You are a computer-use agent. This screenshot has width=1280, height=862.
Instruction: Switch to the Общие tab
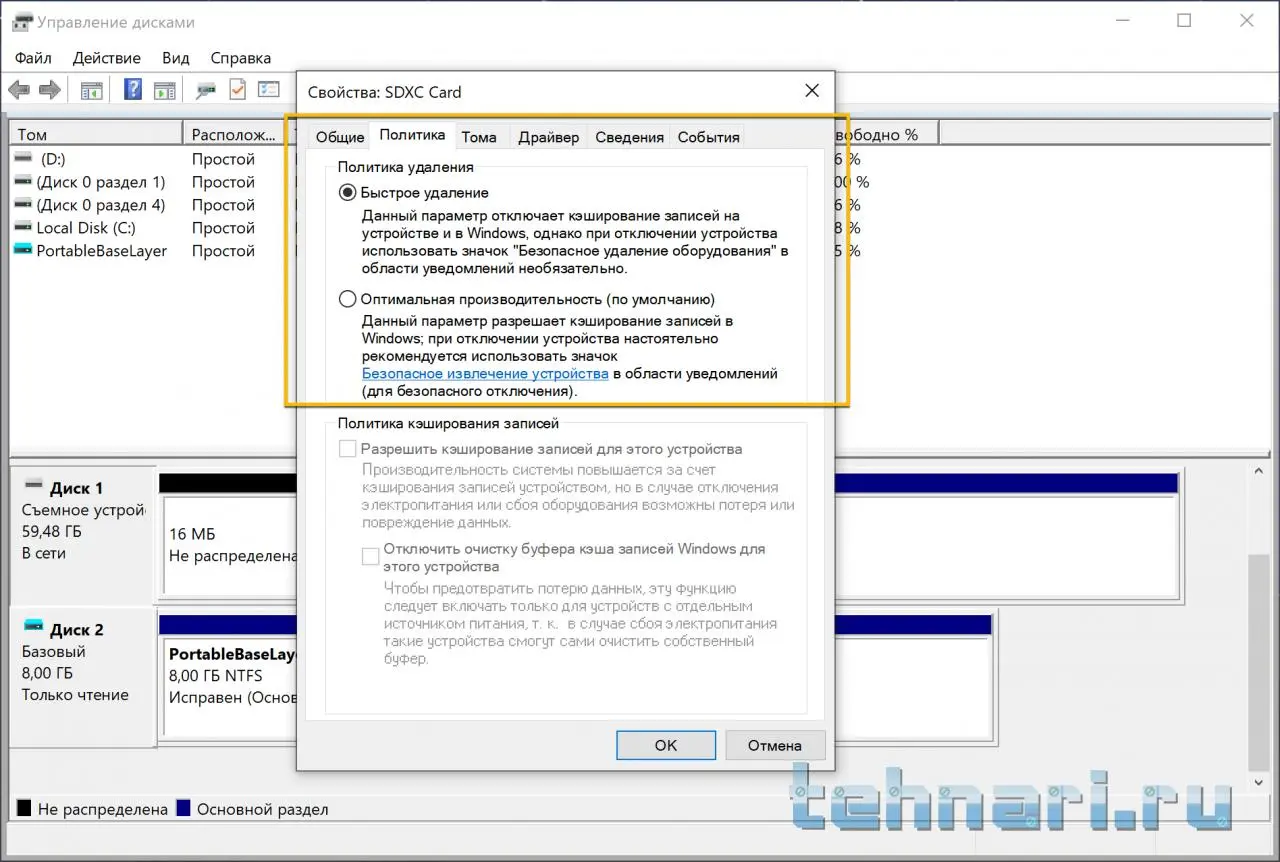(x=340, y=137)
